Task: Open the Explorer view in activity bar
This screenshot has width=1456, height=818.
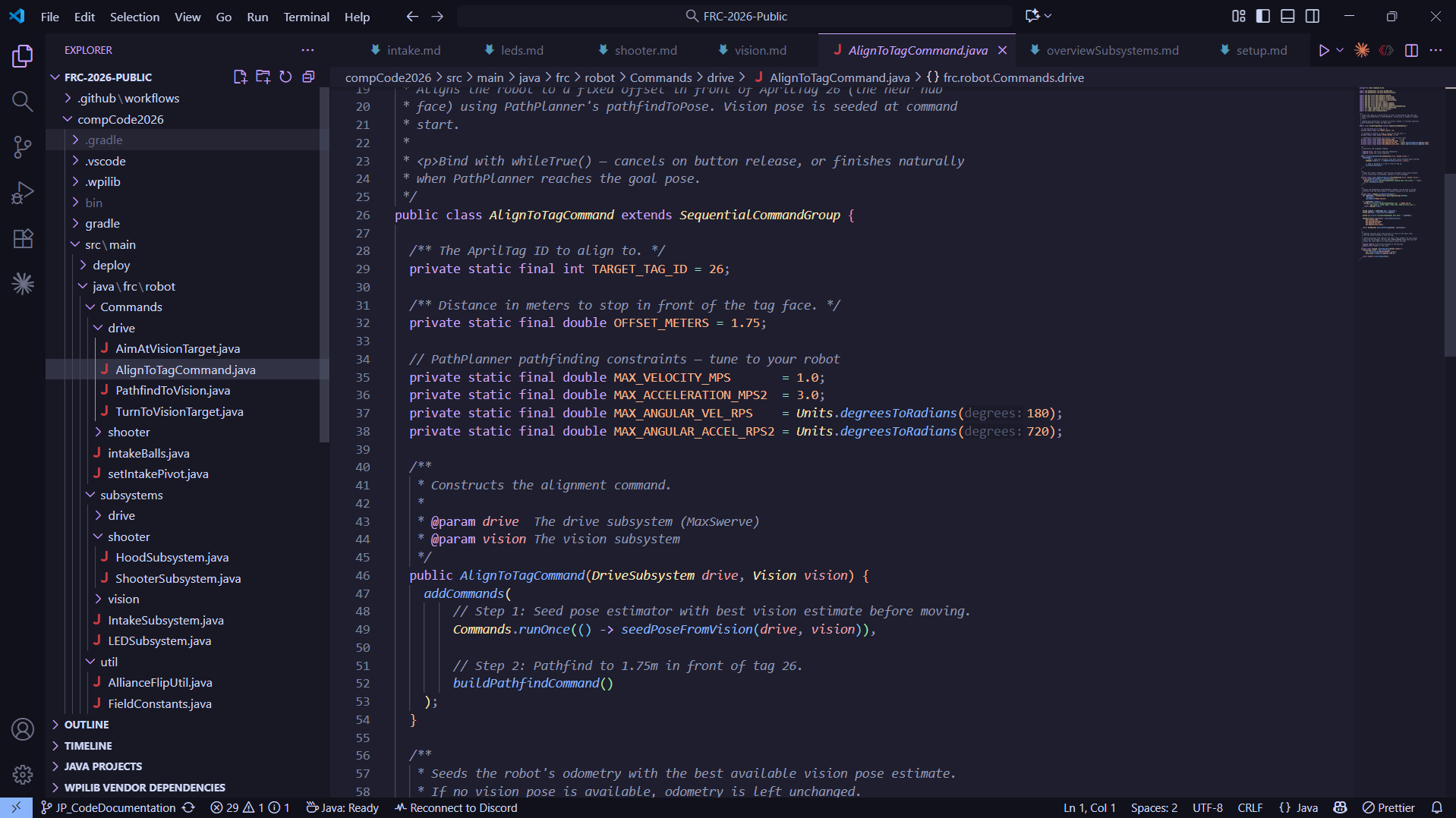Action: [x=23, y=56]
